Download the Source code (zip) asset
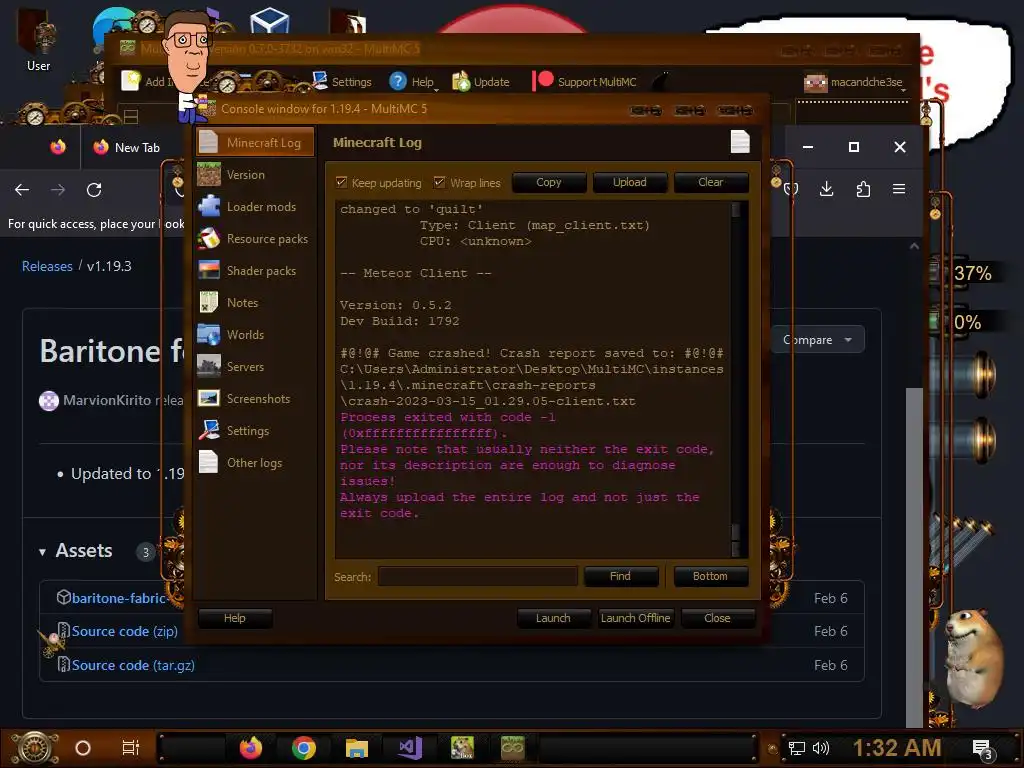1024x768 pixels. click(124, 631)
